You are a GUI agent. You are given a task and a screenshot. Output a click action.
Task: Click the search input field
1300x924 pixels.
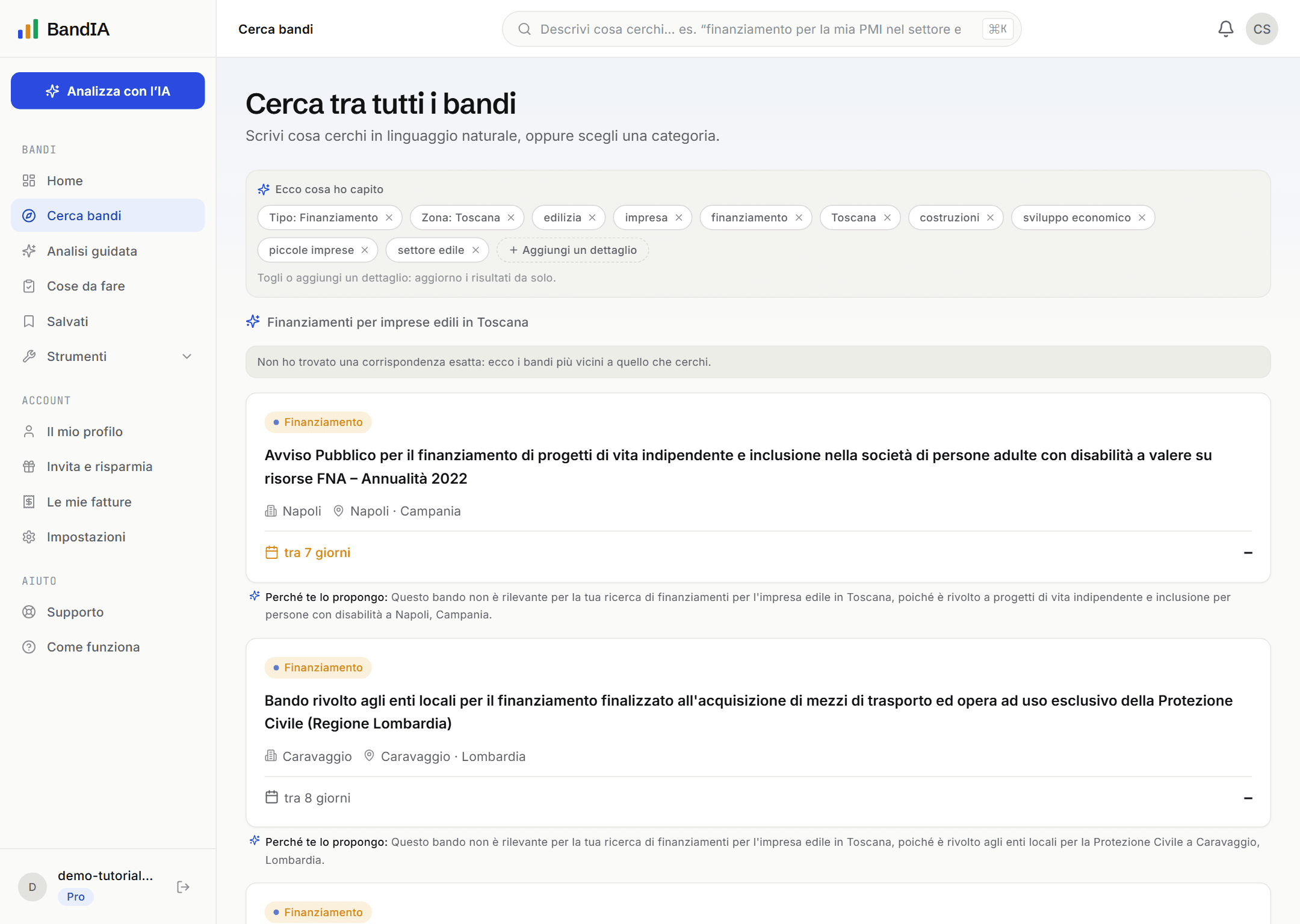[x=750, y=29]
